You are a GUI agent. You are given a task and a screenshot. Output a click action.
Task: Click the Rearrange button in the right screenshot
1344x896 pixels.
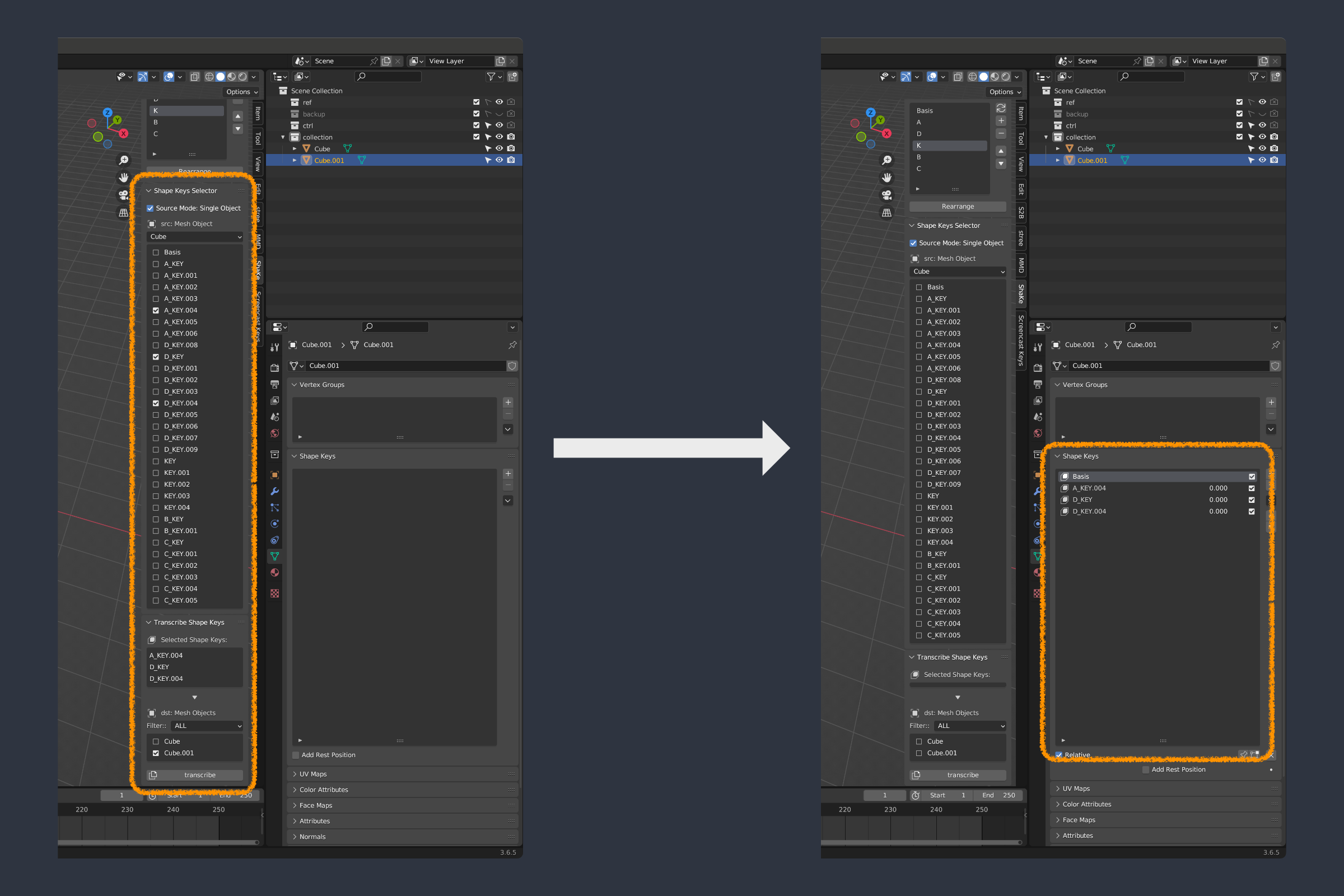pos(957,206)
